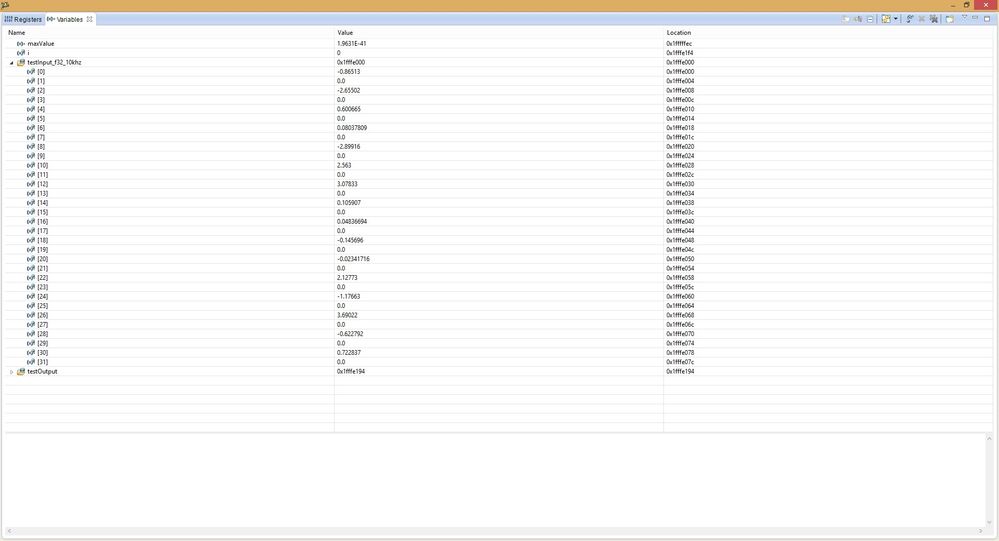
Task: Restore the window with the title bar button
Action: (967, 5)
